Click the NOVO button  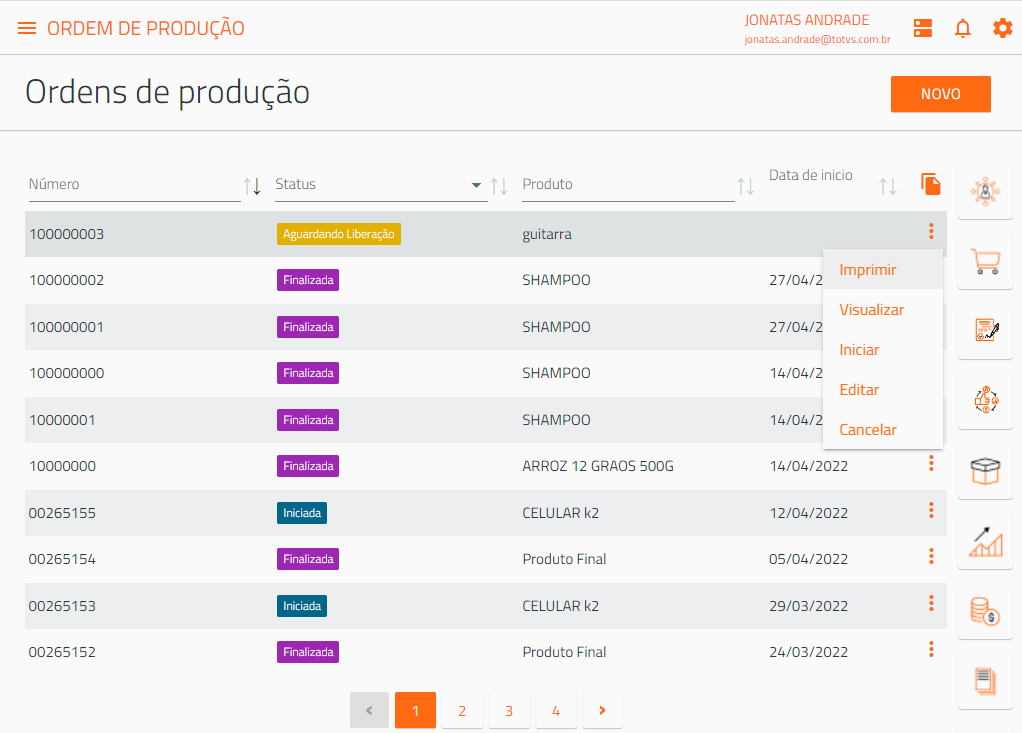pyautogui.click(x=941, y=94)
